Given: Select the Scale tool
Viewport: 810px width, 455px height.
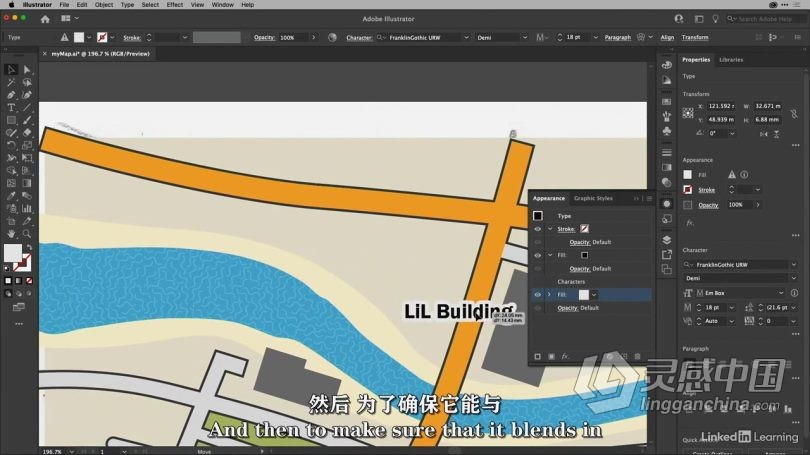Looking at the screenshot, I should click(x=27, y=146).
